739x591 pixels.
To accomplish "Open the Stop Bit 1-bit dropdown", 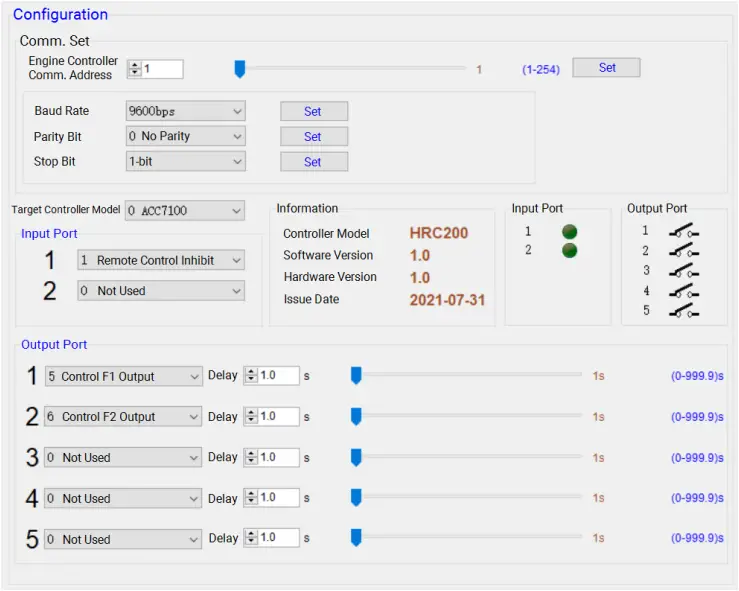I will point(185,162).
